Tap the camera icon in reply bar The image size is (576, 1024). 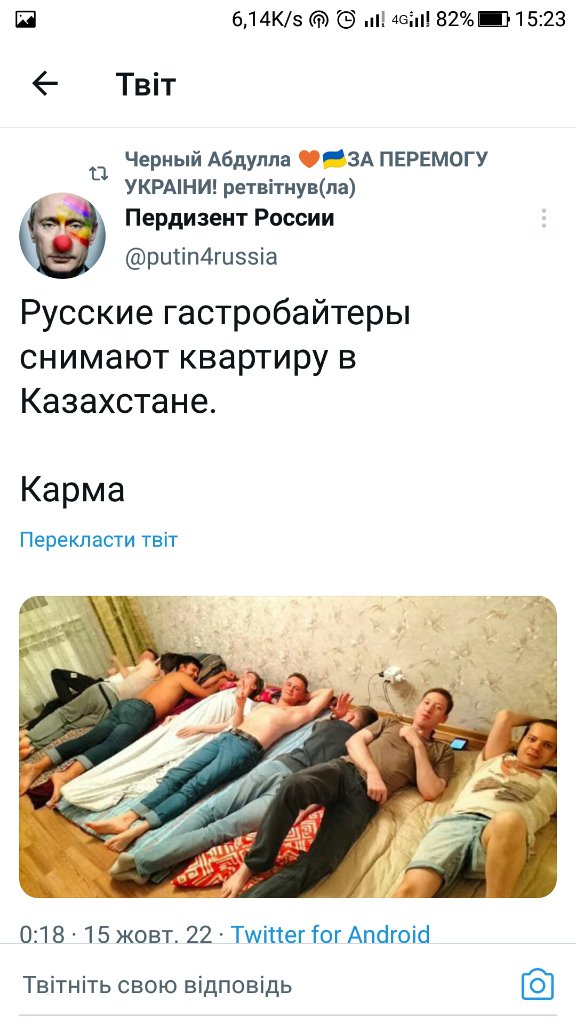coord(537,984)
